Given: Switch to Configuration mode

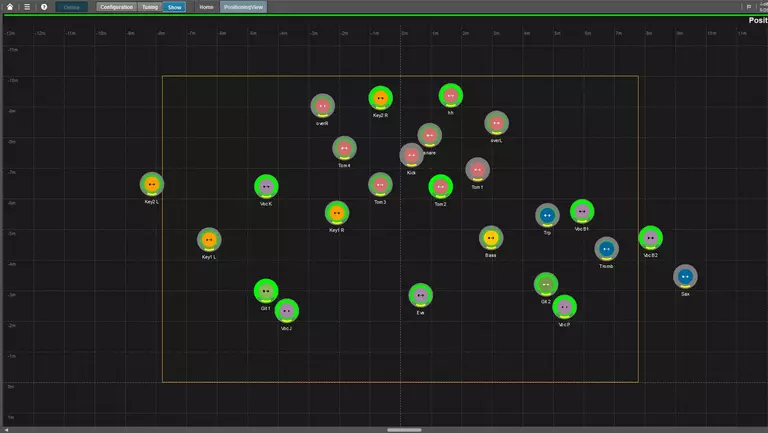Looking at the screenshot, I should (x=116, y=7).
